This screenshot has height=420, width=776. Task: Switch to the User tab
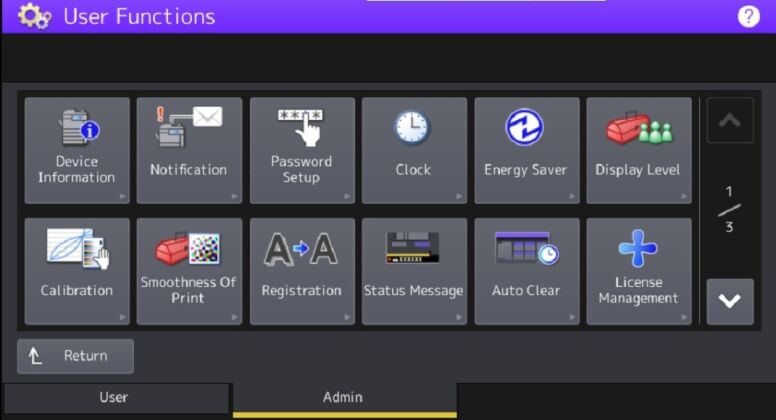[x=115, y=398]
